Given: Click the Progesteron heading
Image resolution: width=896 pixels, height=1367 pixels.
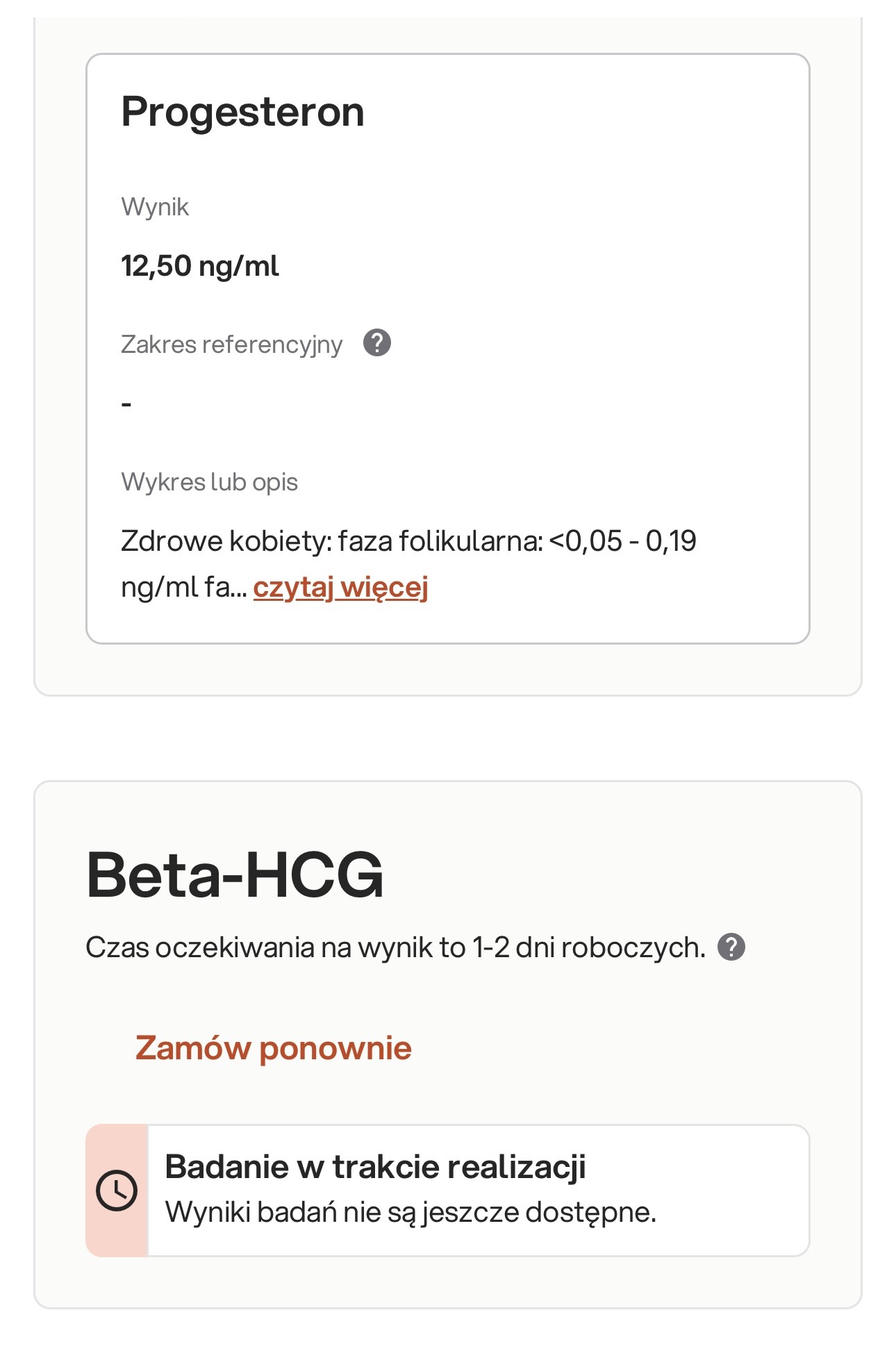Looking at the screenshot, I should [x=242, y=112].
